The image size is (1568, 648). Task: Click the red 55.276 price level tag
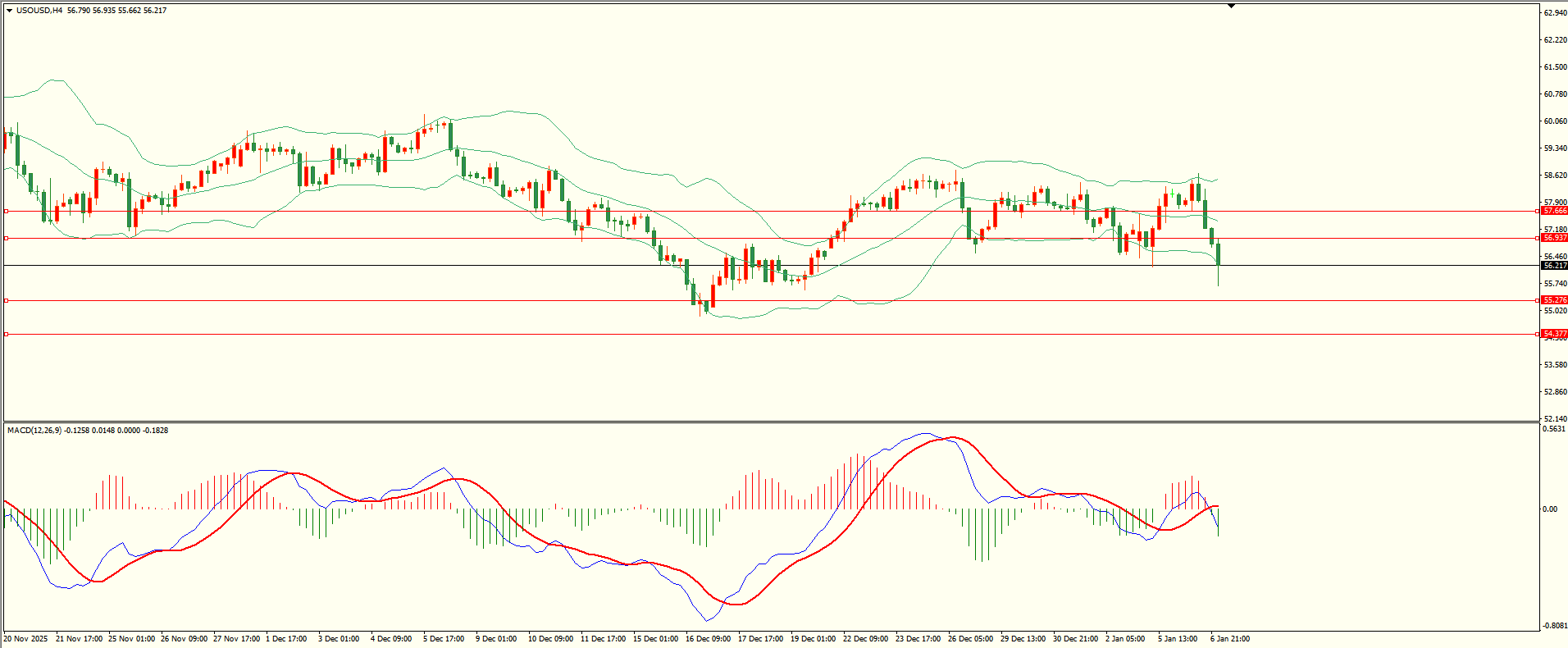click(x=1554, y=300)
